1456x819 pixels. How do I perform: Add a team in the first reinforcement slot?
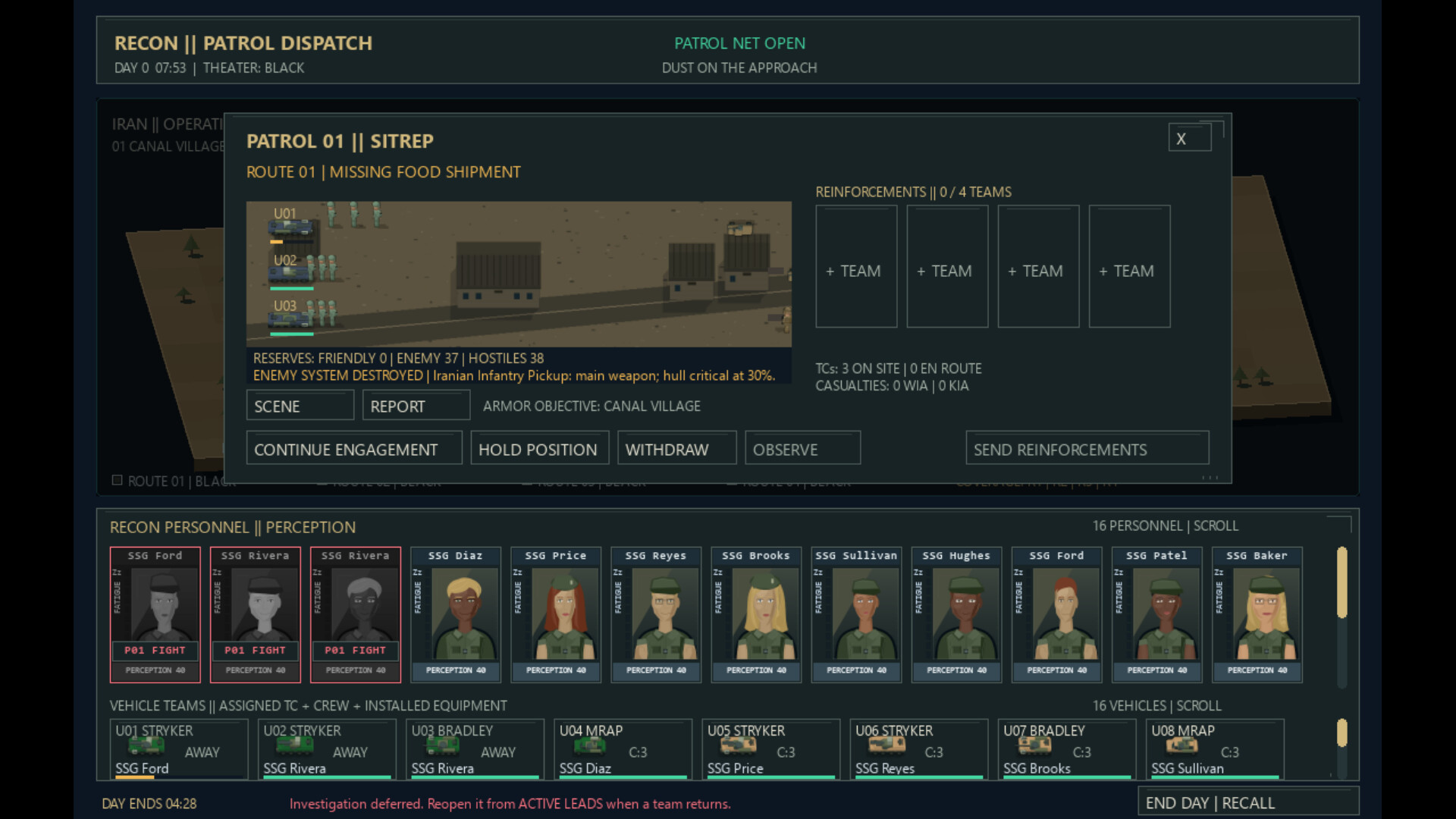855,267
